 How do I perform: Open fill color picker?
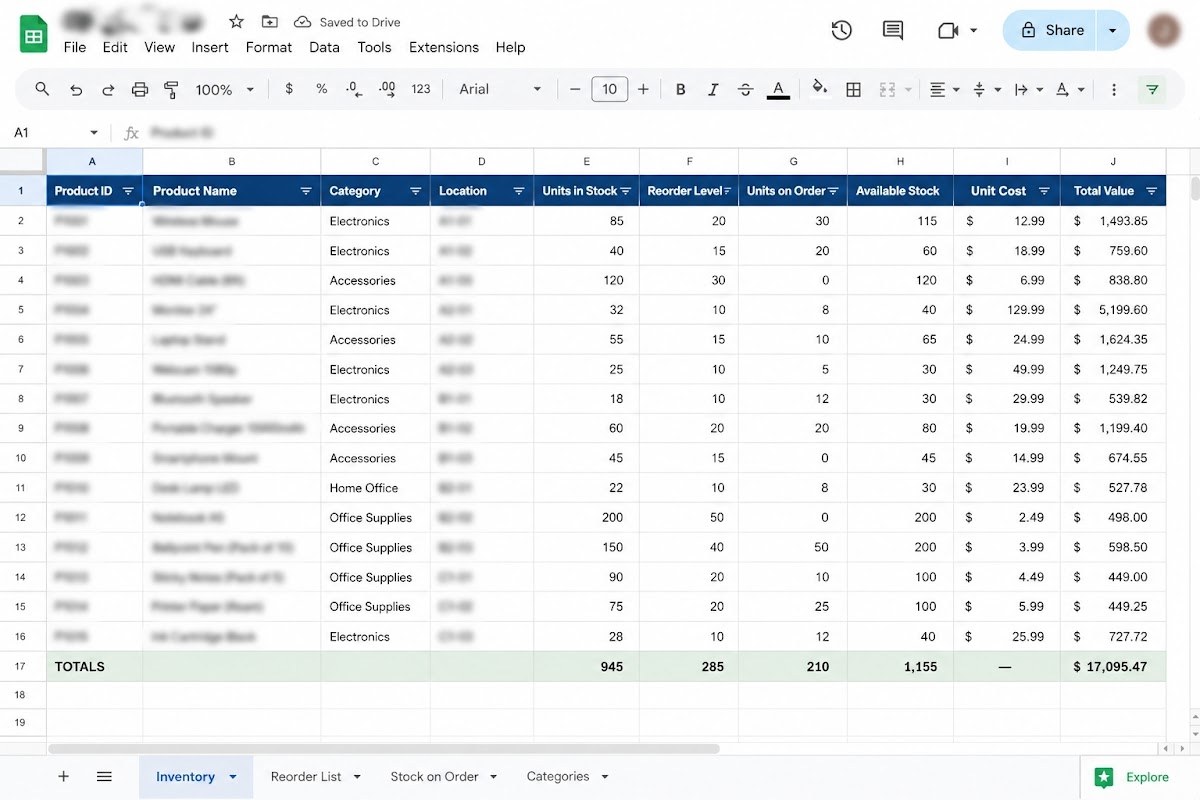coord(820,89)
